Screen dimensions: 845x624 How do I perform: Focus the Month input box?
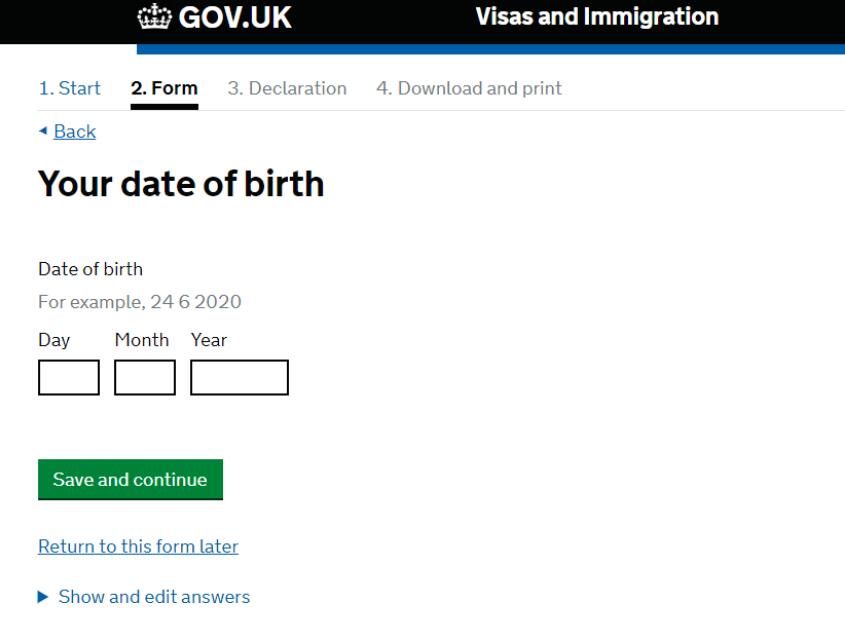click(145, 377)
